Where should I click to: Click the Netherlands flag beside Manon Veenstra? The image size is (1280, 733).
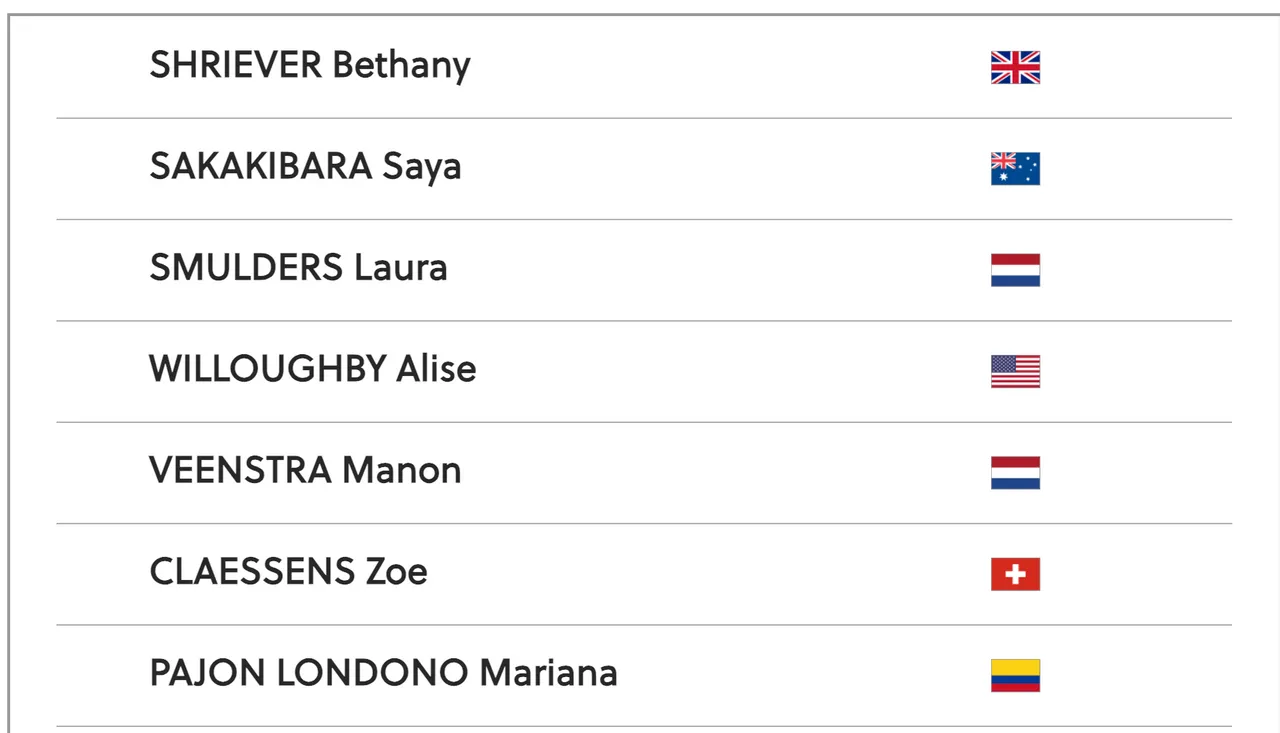coord(1015,473)
